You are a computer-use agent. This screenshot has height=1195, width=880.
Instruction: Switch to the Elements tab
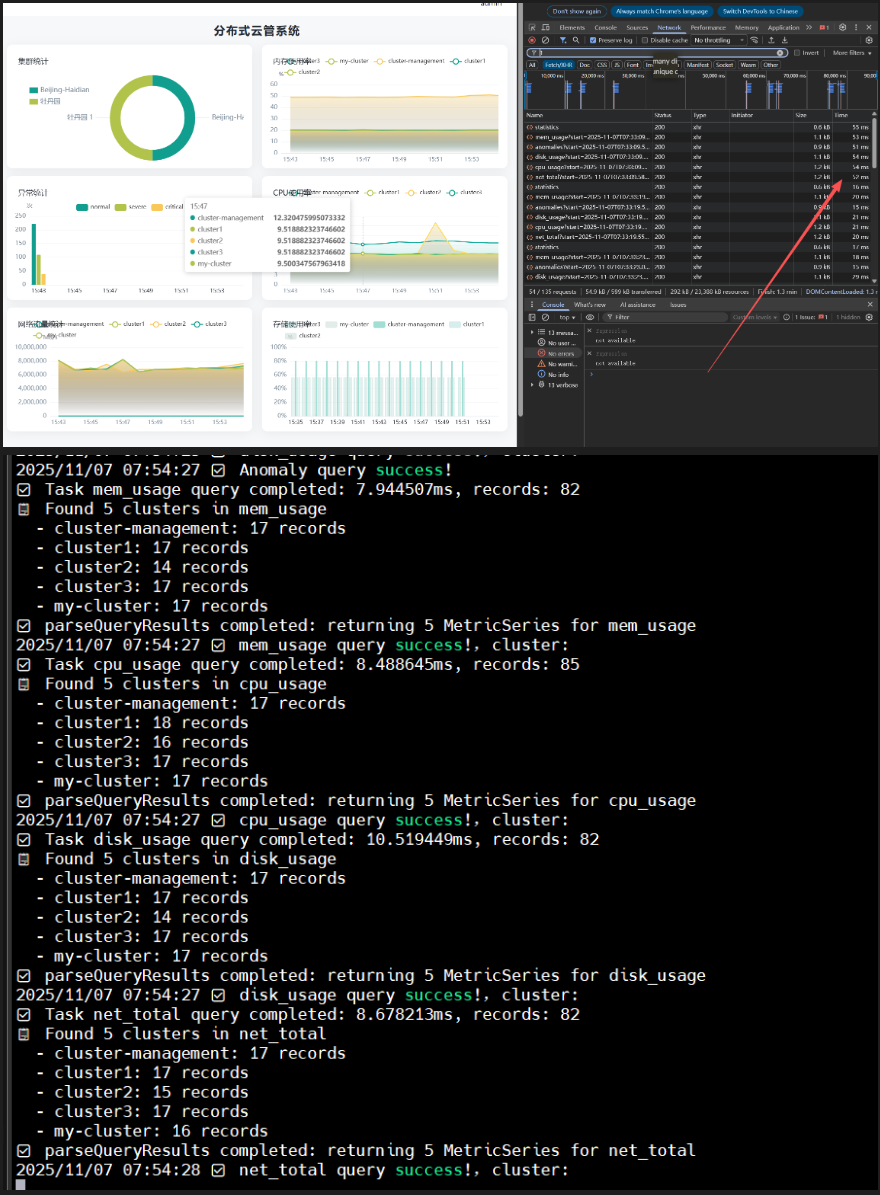coord(572,27)
